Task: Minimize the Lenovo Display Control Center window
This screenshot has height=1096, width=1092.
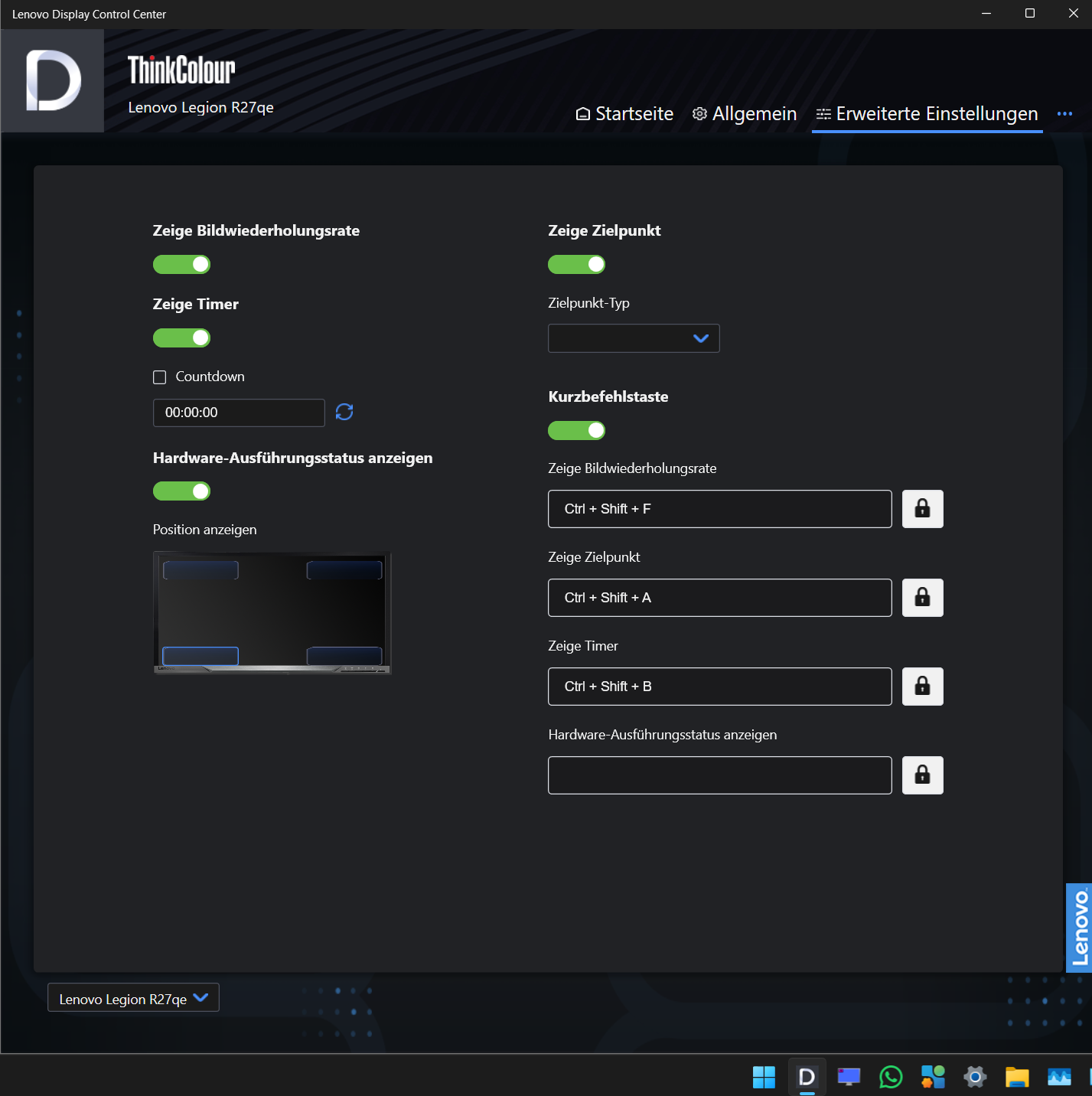Action: click(986, 14)
